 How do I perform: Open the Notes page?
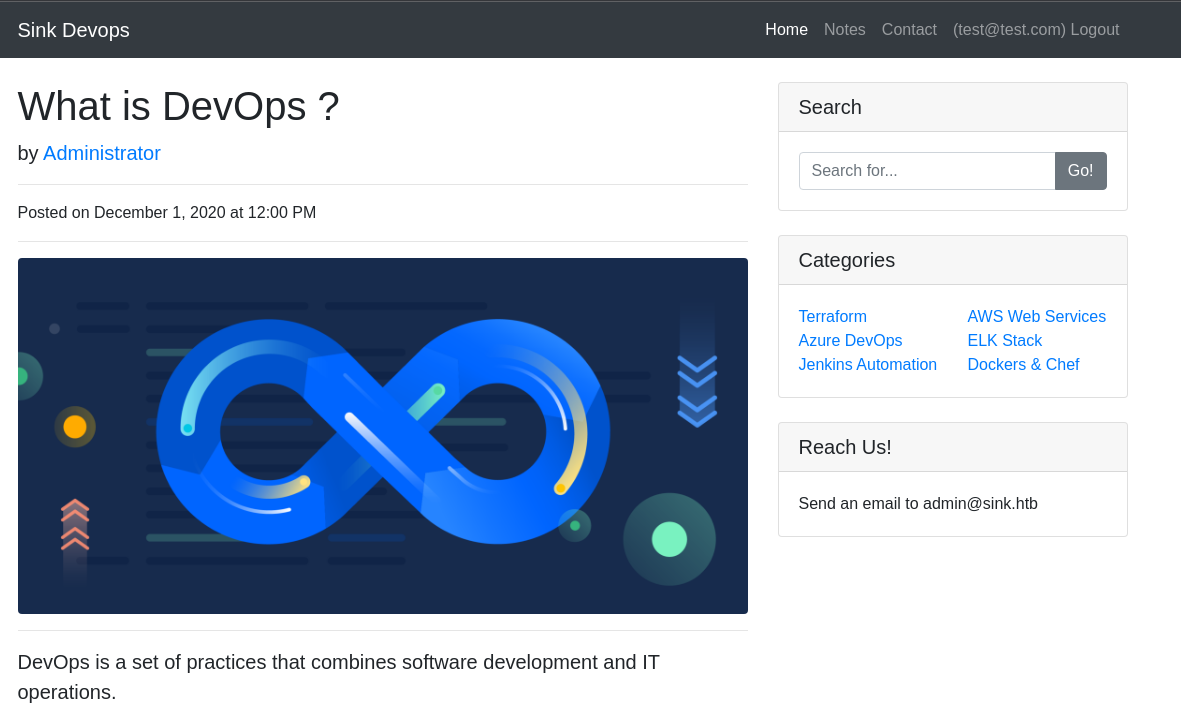tap(844, 30)
